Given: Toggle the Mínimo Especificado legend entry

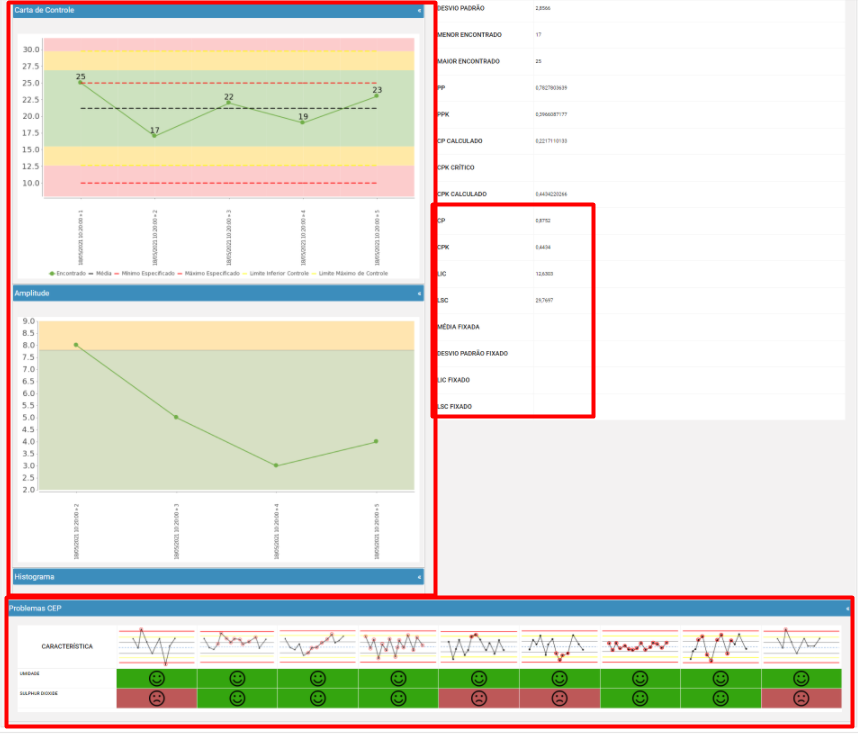Looking at the screenshot, I should tap(145, 274).
